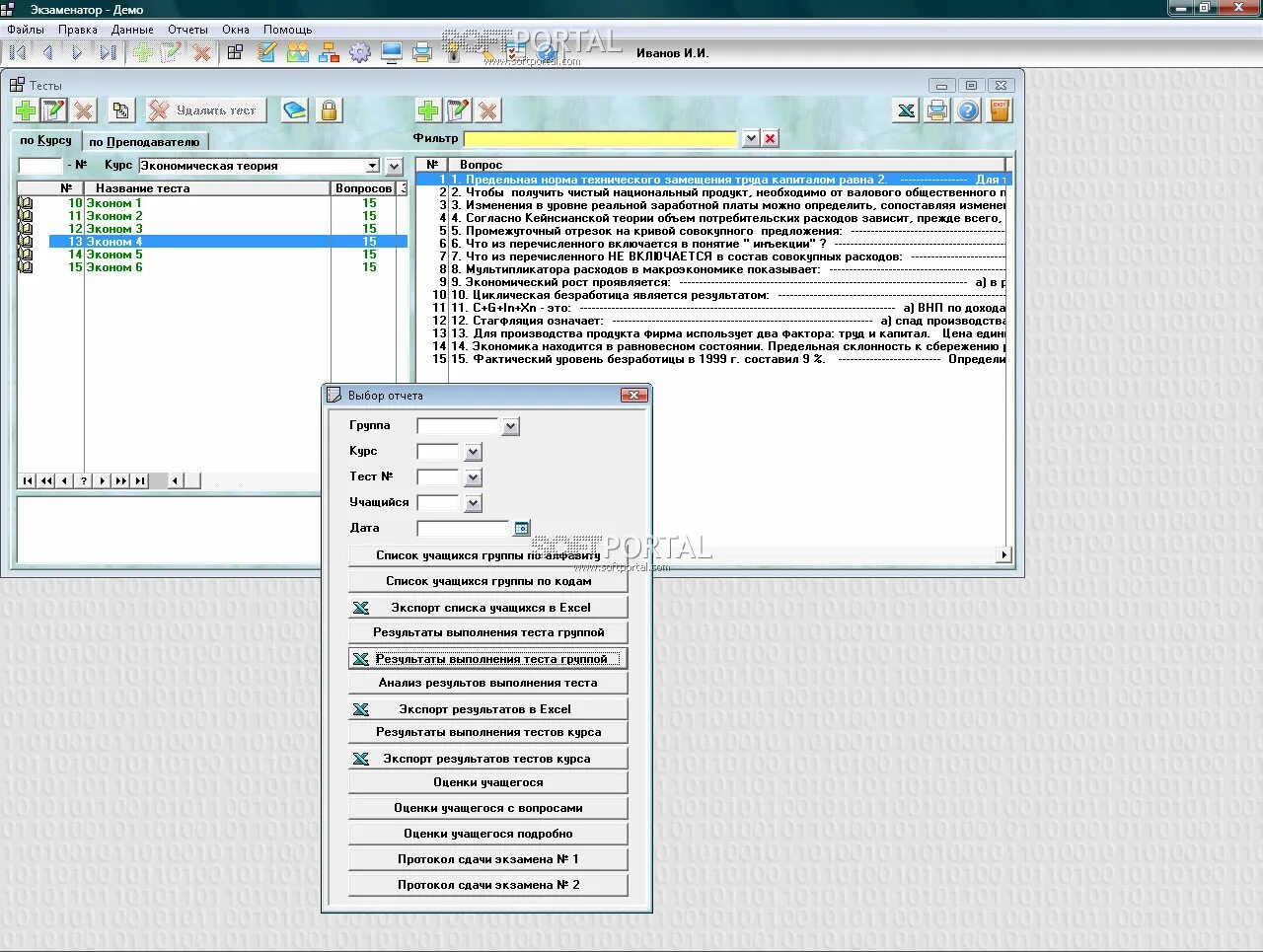Expand the Курс Экономическая теория combo box
The width and height of the screenshot is (1263, 952).
click(x=372, y=166)
